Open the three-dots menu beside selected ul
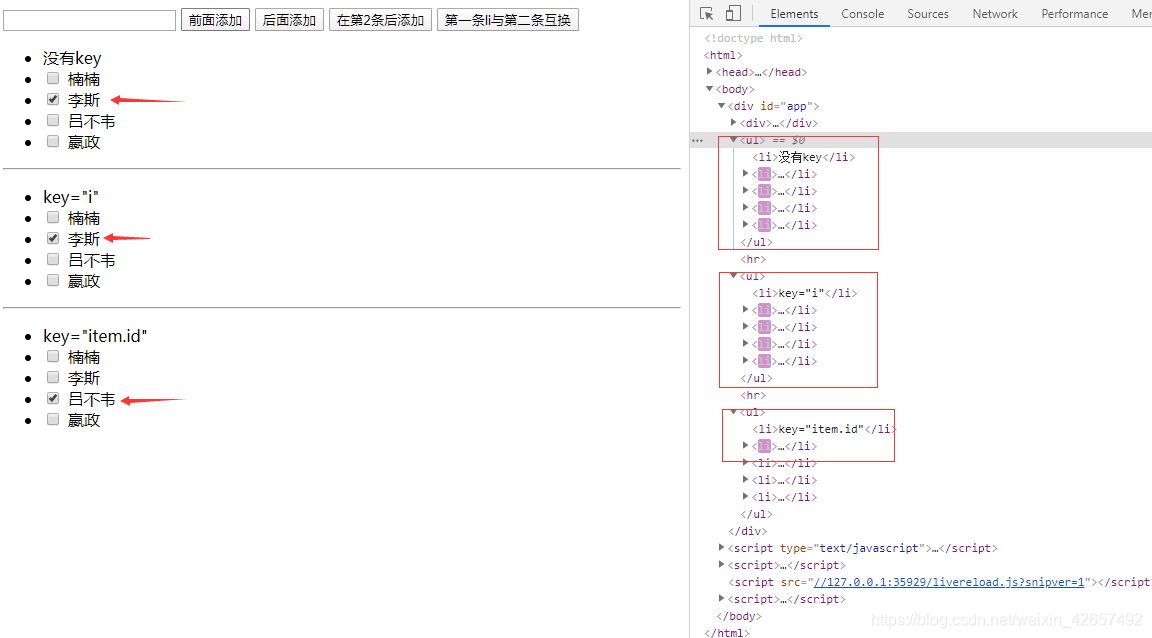This screenshot has height=638, width=1152. [697, 140]
